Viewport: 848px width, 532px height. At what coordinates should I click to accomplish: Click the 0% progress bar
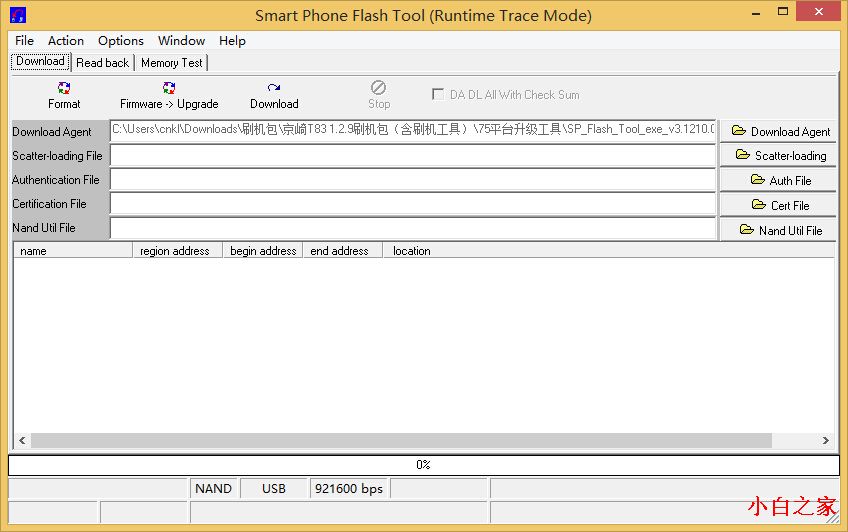pos(423,465)
